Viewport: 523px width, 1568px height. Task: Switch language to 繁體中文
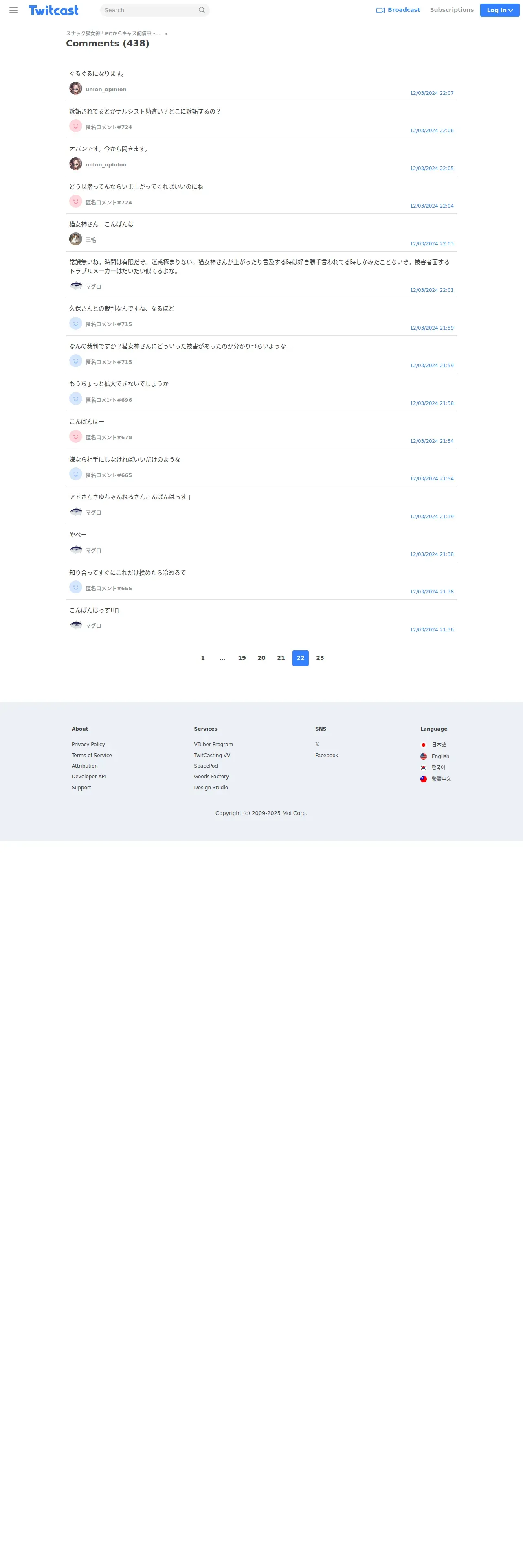pos(442,779)
